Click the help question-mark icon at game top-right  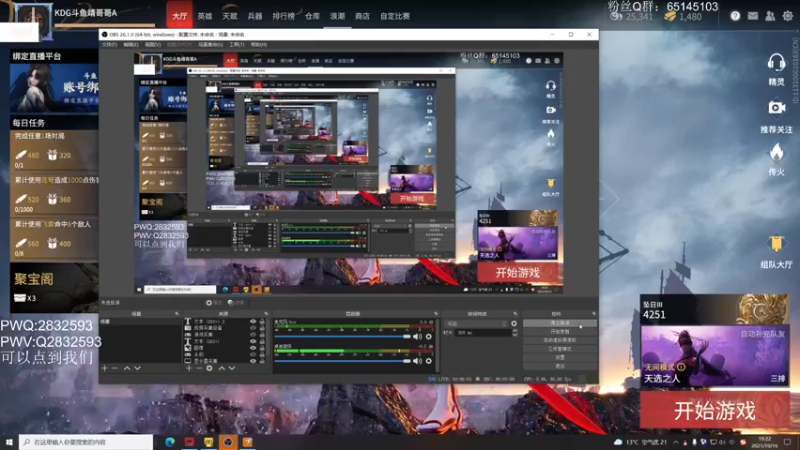pyautogui.click(x=735, y=16)
